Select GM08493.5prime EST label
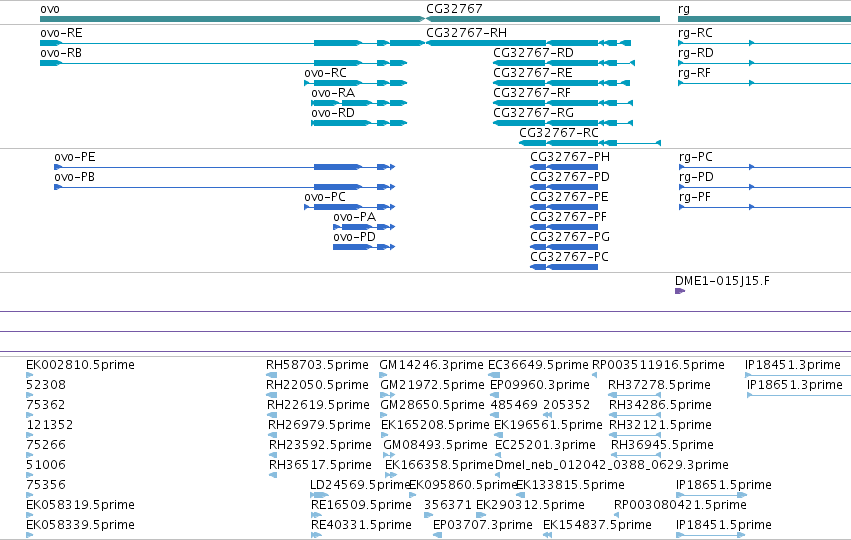The width and height of the screenshot is (851, 540). point(435,445)
